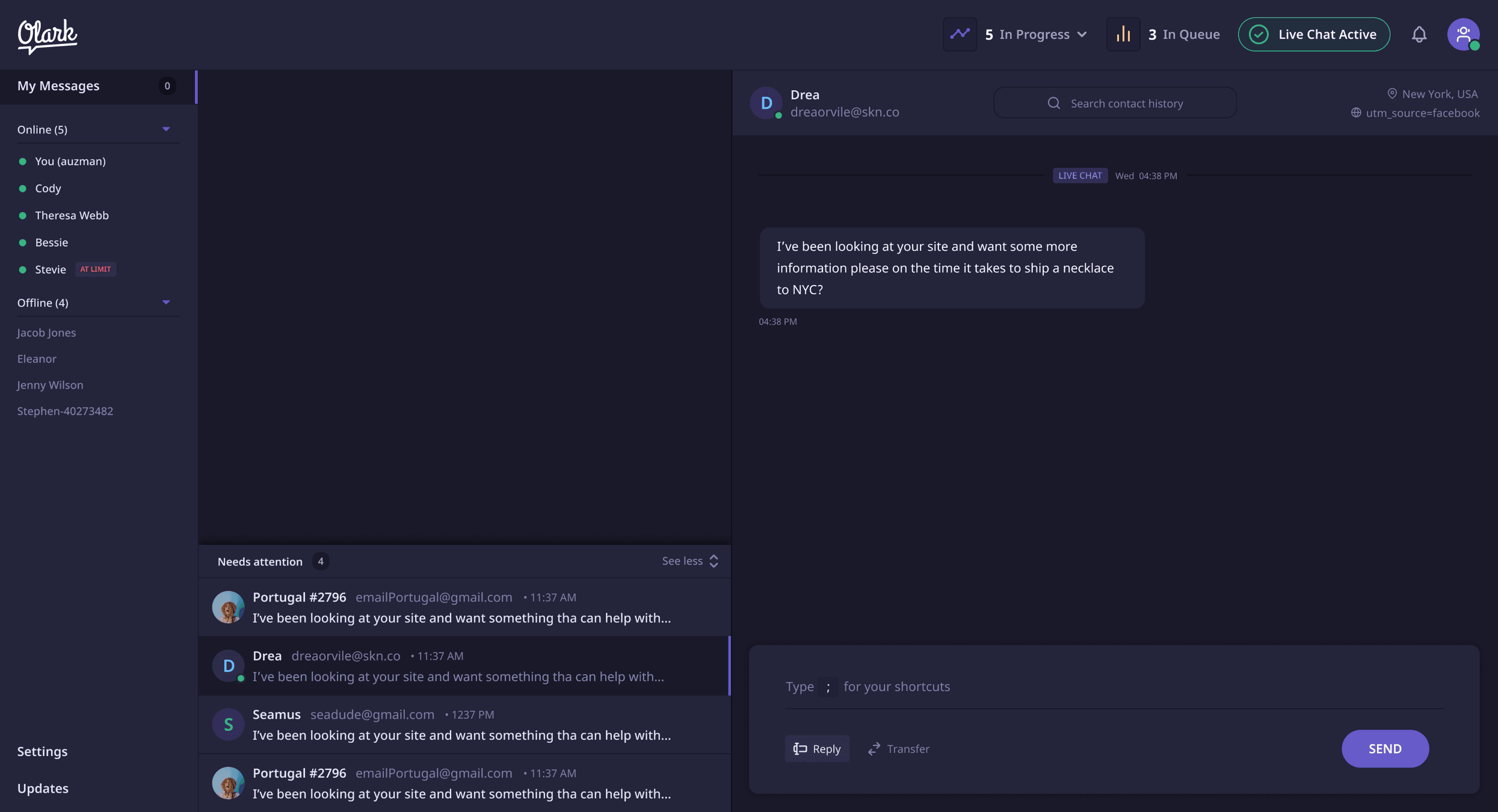The image size is (1498, 812).
Task: Click emailPortugal@gmail.com in first row
Action: pos(434,597)
